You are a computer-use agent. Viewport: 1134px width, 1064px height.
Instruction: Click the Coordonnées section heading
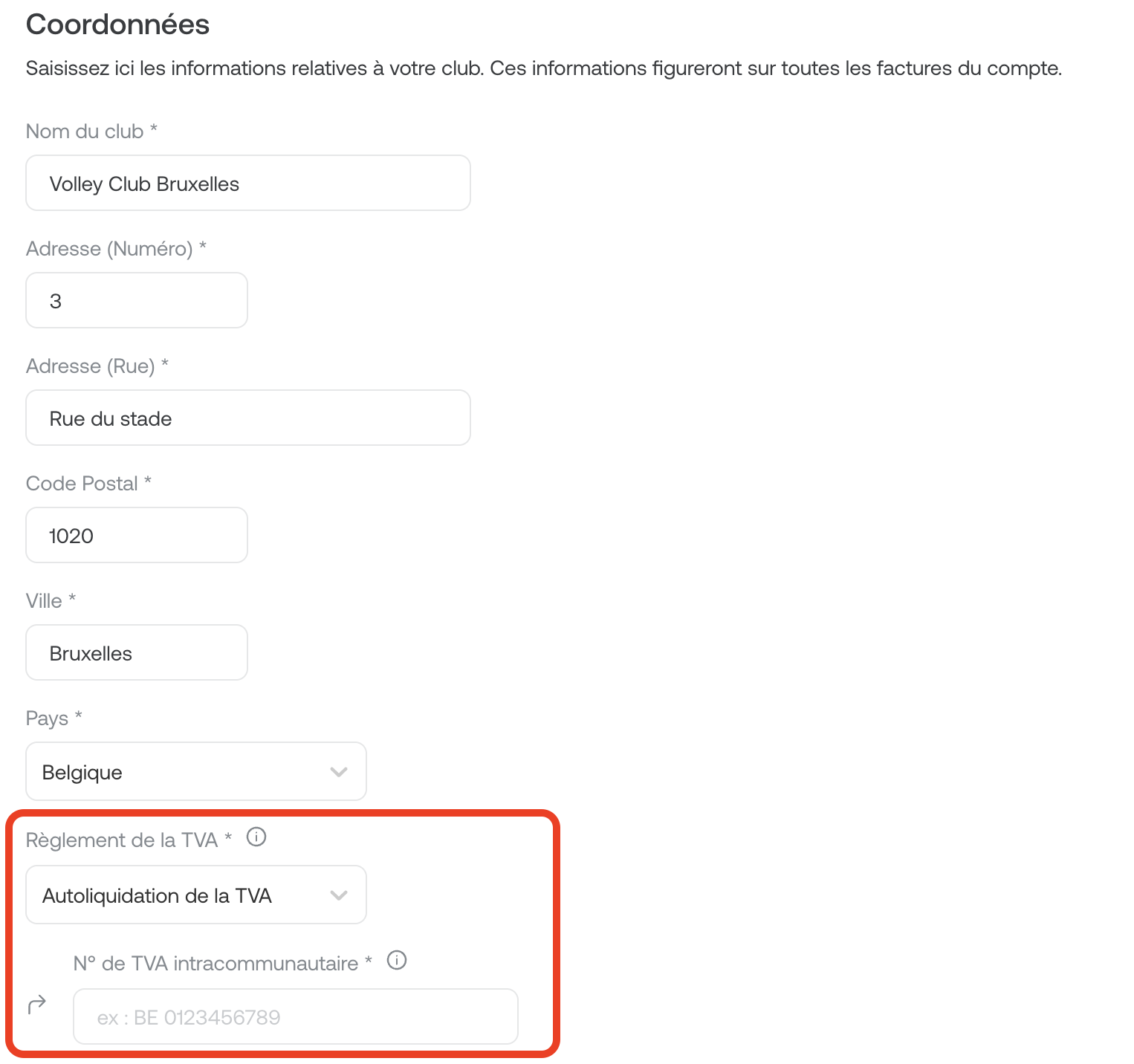tap(118, 25)
